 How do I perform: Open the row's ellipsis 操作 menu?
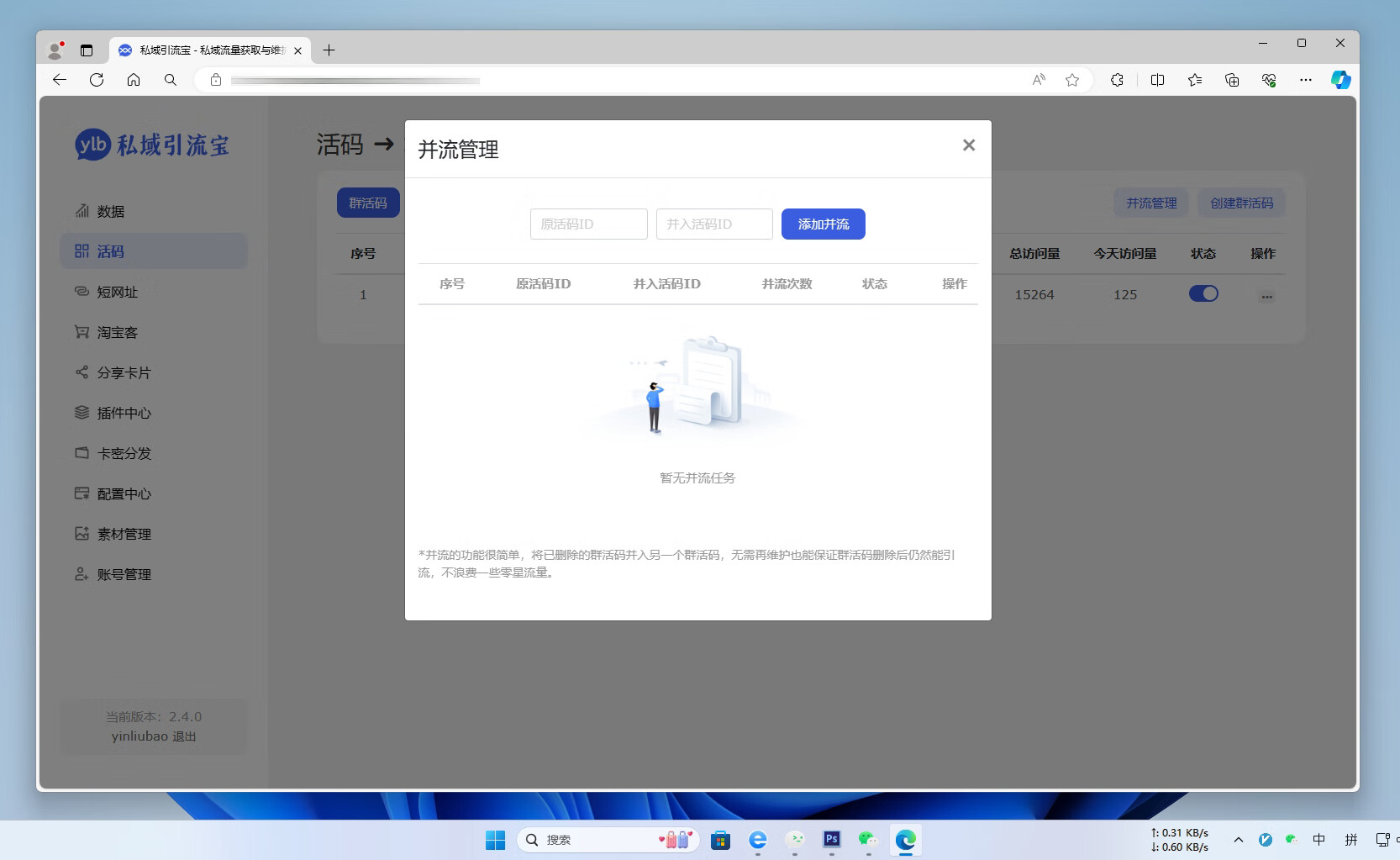click(1266, 295)
